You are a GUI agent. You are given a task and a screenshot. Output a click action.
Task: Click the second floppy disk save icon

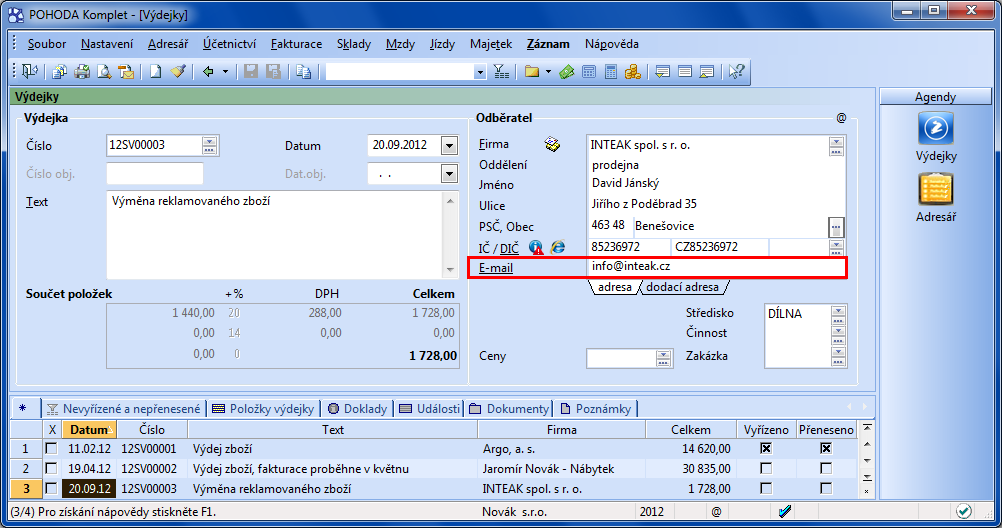tap(274, 72)
